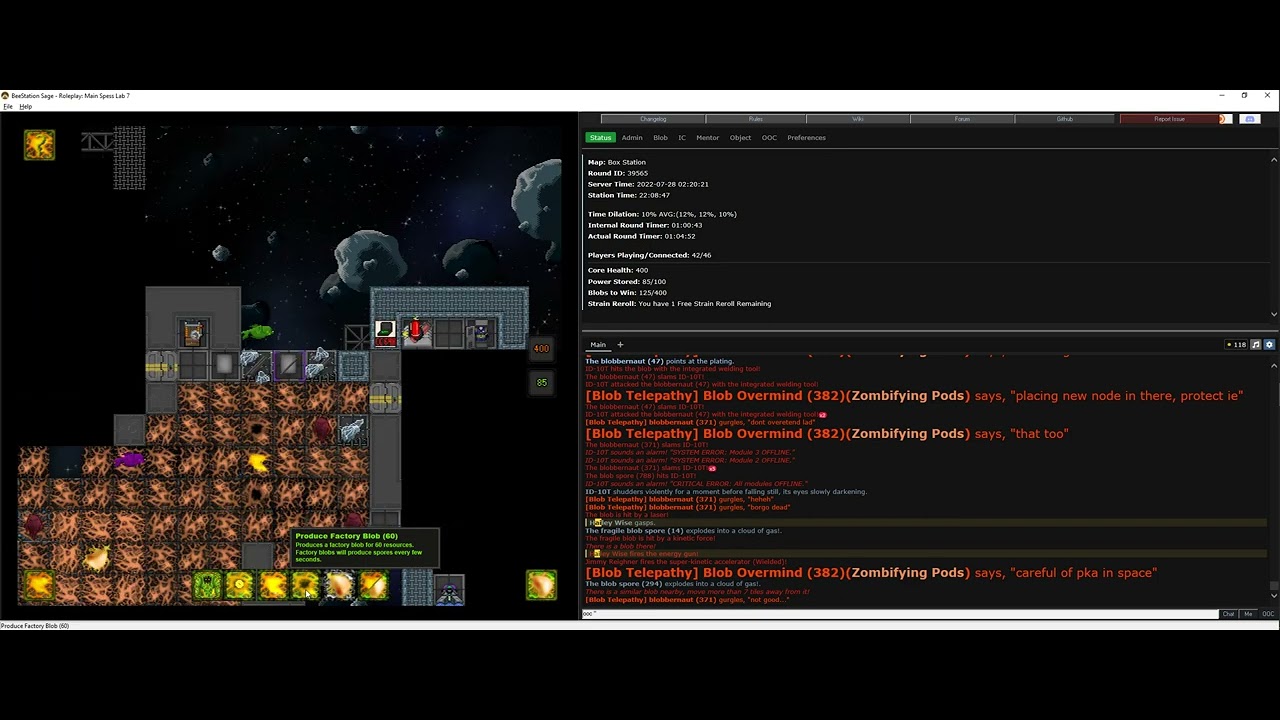
Task: Click the chat command input field
Action: click(x=900, y=614)
